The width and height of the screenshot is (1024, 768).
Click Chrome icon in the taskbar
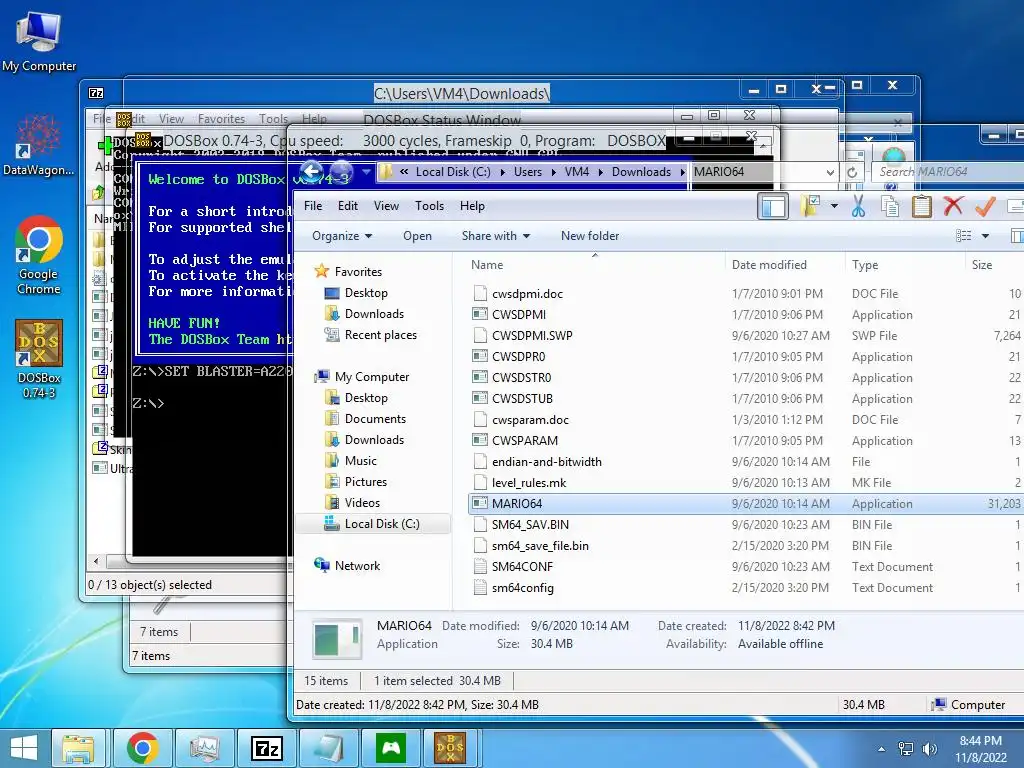(x=143, y=748)
